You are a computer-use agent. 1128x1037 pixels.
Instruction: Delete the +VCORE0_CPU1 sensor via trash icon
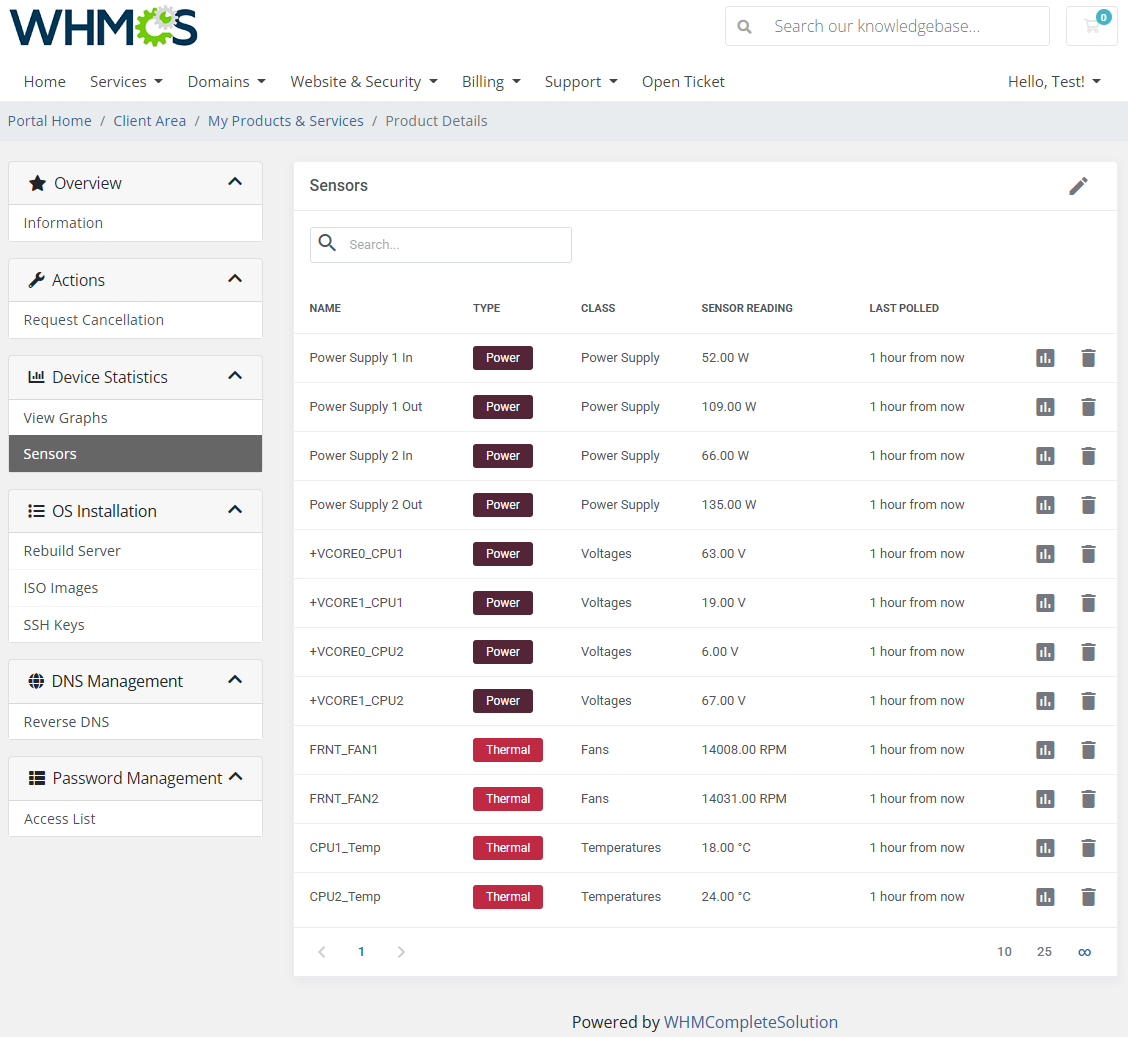tap(1088, 553)
